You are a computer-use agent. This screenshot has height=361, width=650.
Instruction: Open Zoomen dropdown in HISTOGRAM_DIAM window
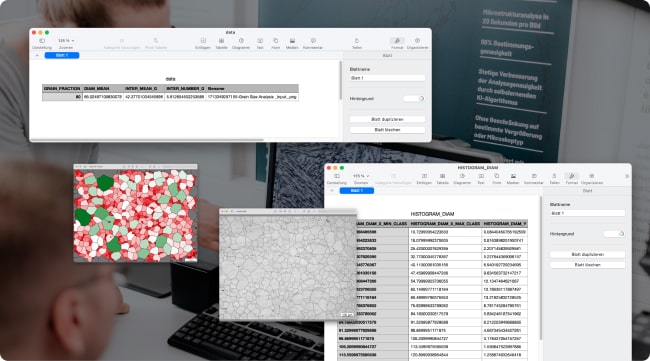361,179
